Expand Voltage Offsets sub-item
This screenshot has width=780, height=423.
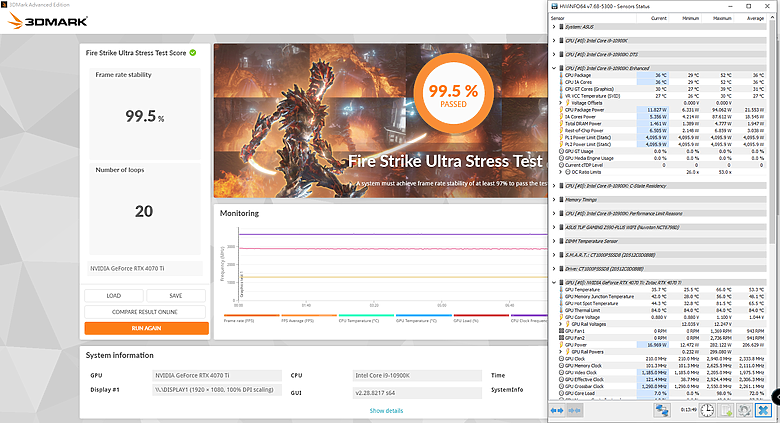point(561,103)
